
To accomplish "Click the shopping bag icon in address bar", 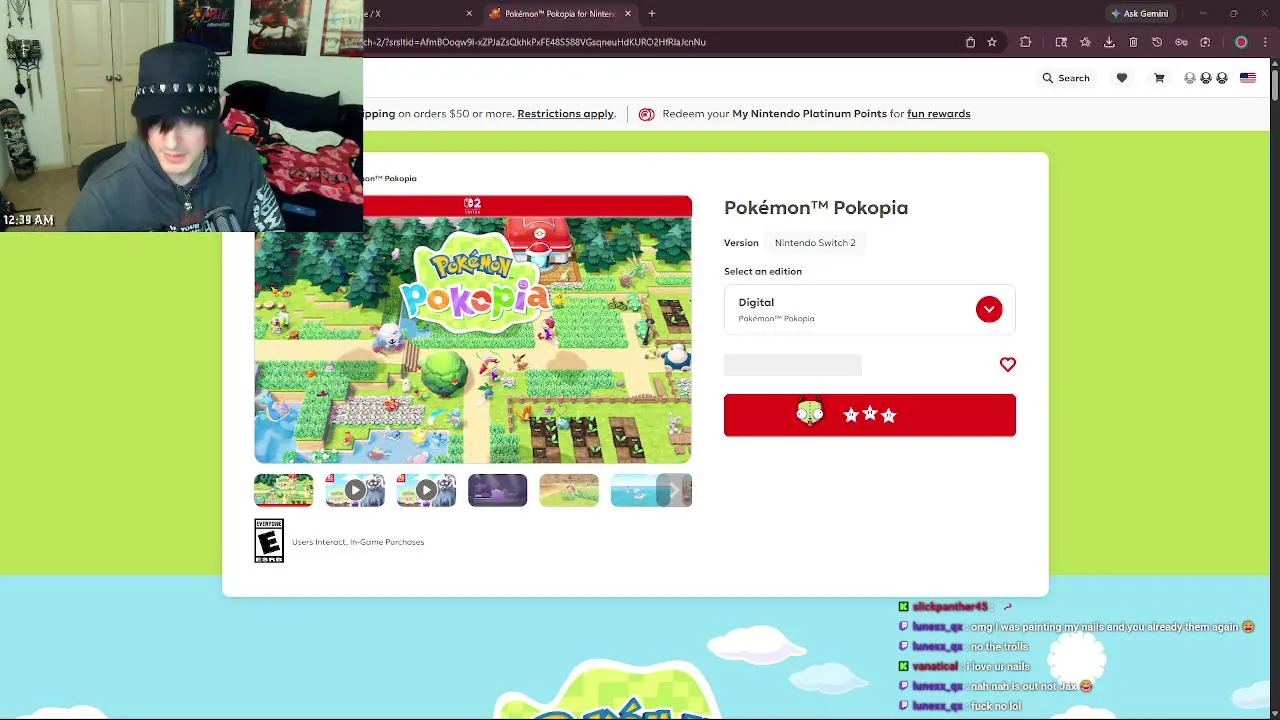I will pos(970,42).
